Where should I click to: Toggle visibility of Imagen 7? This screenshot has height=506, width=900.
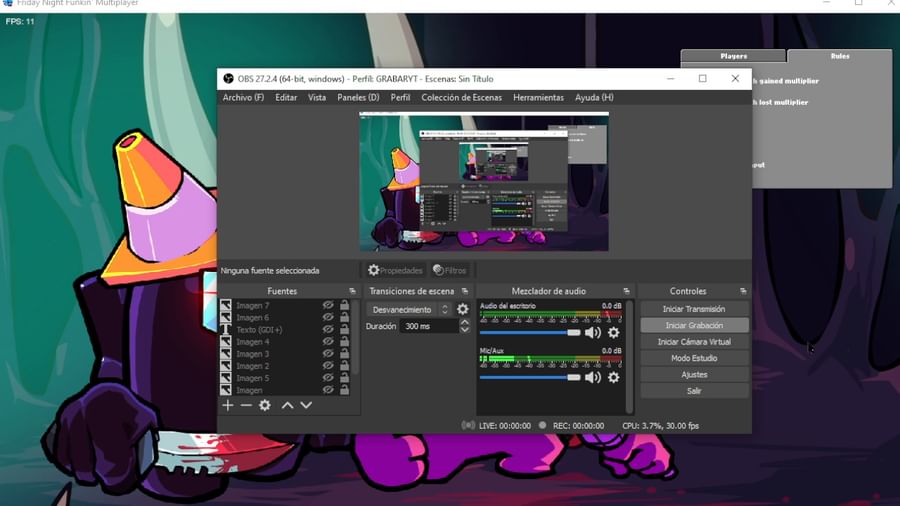coord(328,305)
